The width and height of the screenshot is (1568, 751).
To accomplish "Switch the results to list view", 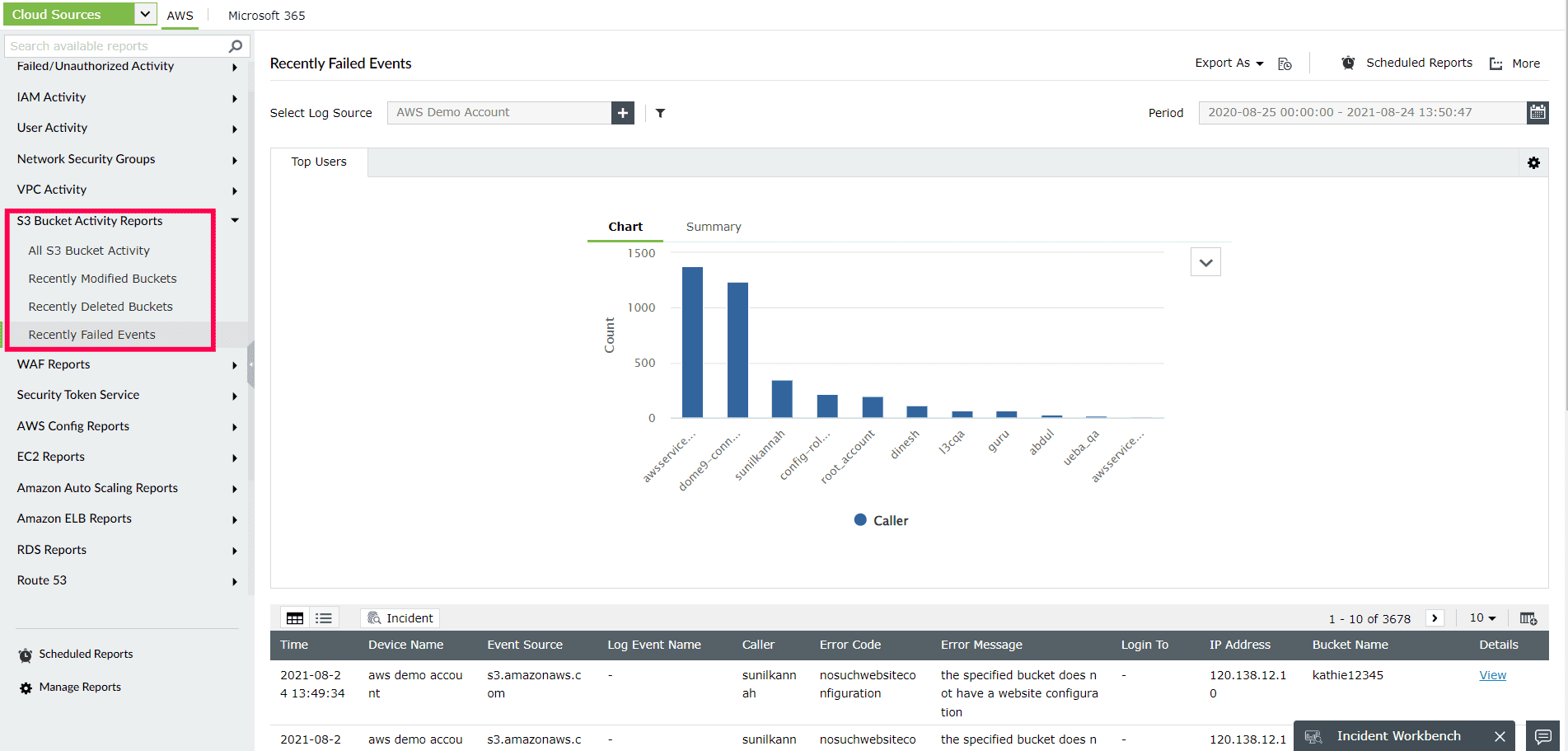I will click(323, 617).
